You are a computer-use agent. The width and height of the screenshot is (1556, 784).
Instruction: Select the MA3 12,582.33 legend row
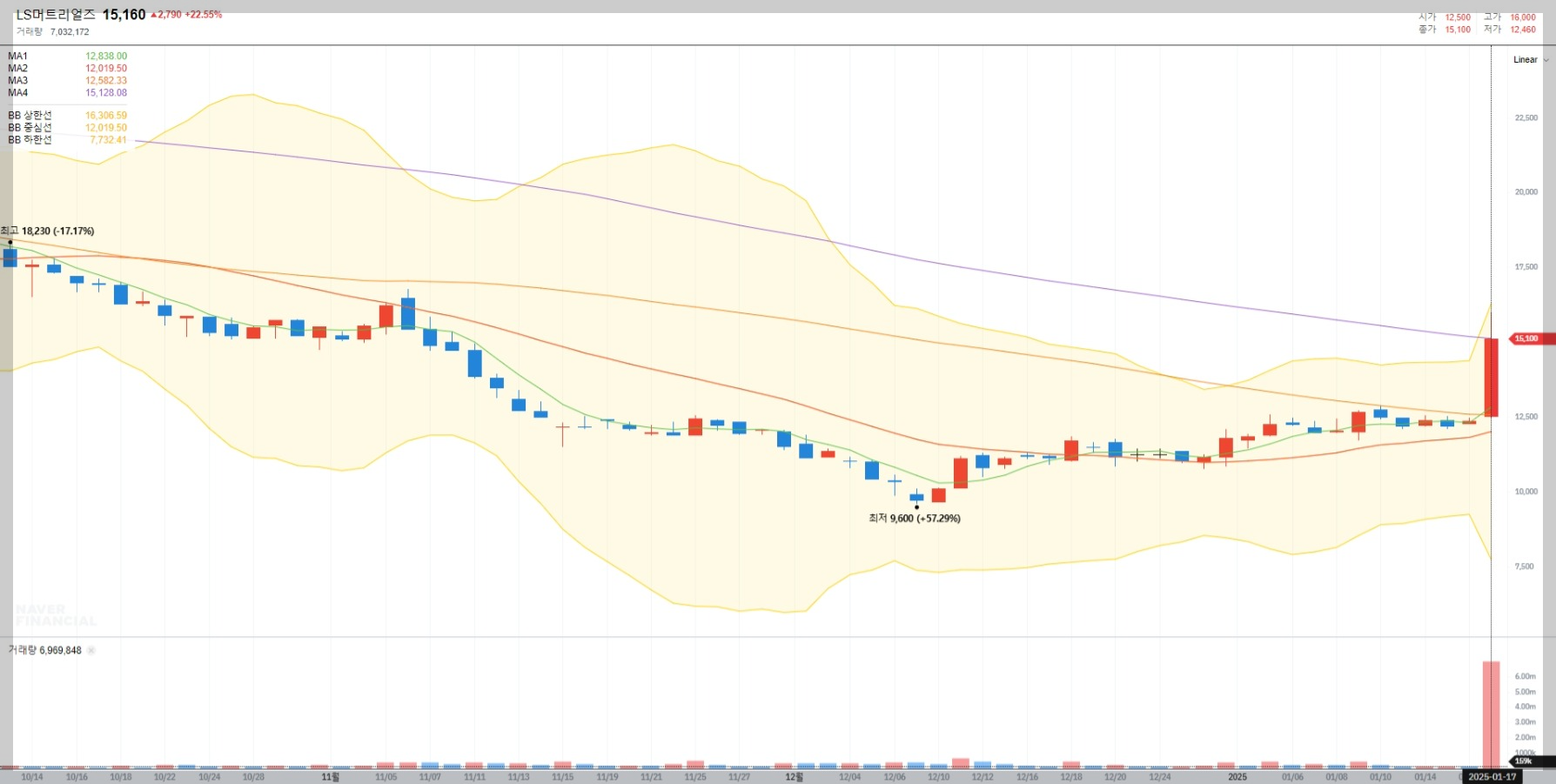click(67, 81)
